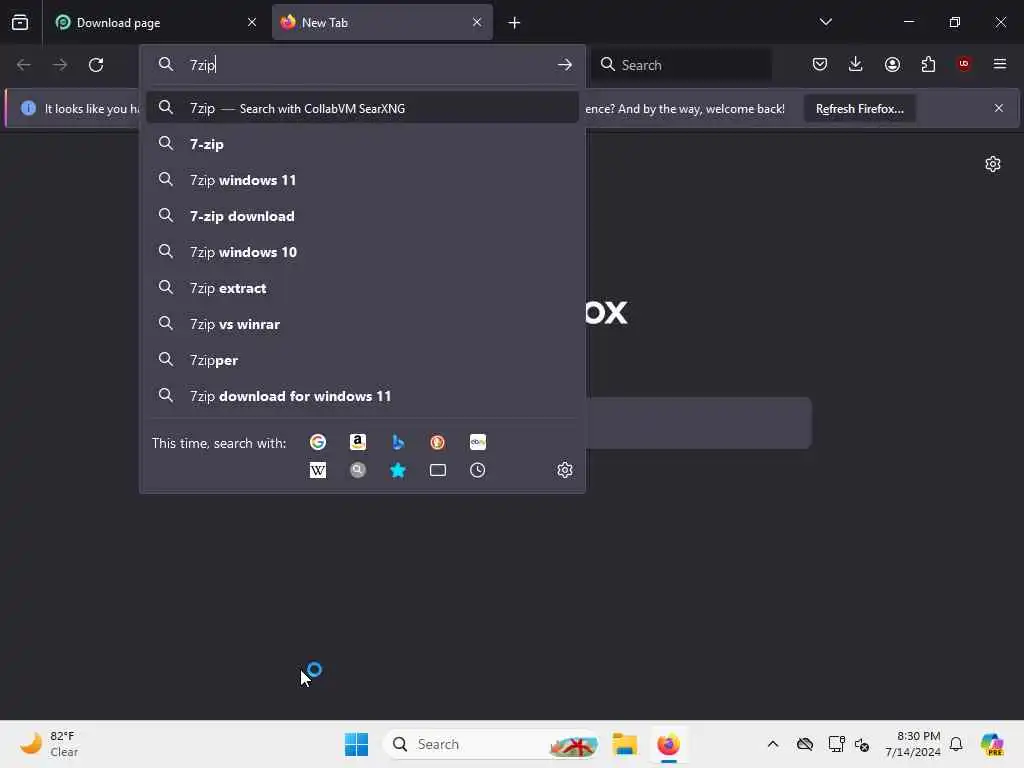This screenshot has width=1024, height=768.
Task: Search bookmarks using the star icon
Action: (398, 470)
